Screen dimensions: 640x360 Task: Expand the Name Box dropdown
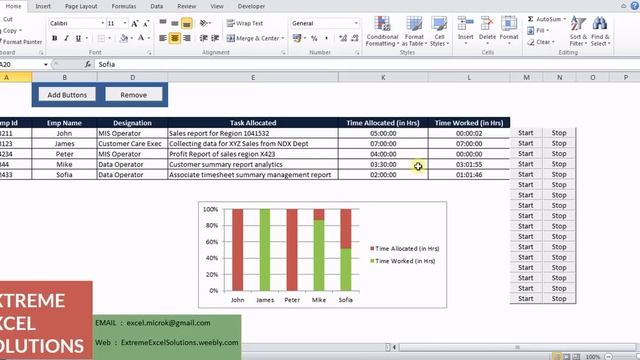[46, 64]
